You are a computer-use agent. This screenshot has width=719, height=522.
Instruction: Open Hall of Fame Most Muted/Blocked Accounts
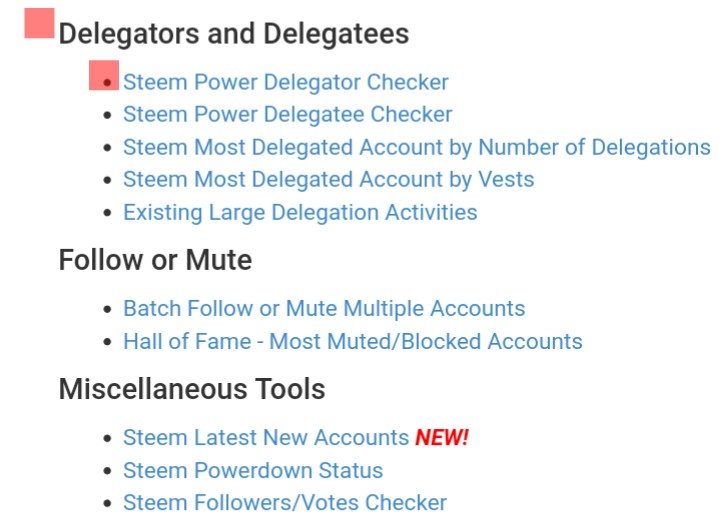[353, 342]
